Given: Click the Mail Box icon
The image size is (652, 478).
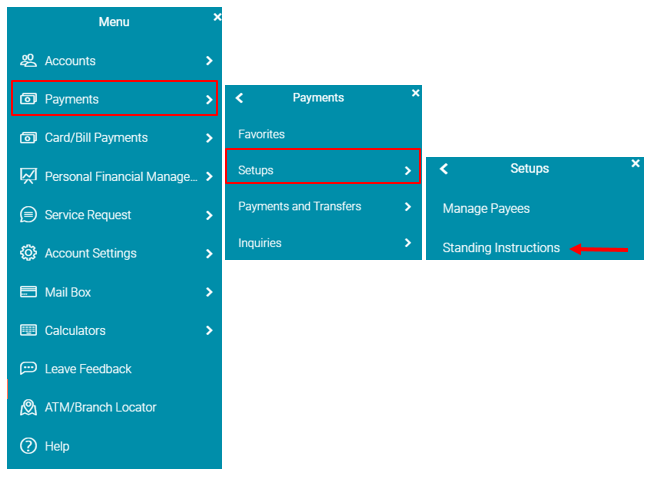Looking at the screenshot, I should click(28, 292).
